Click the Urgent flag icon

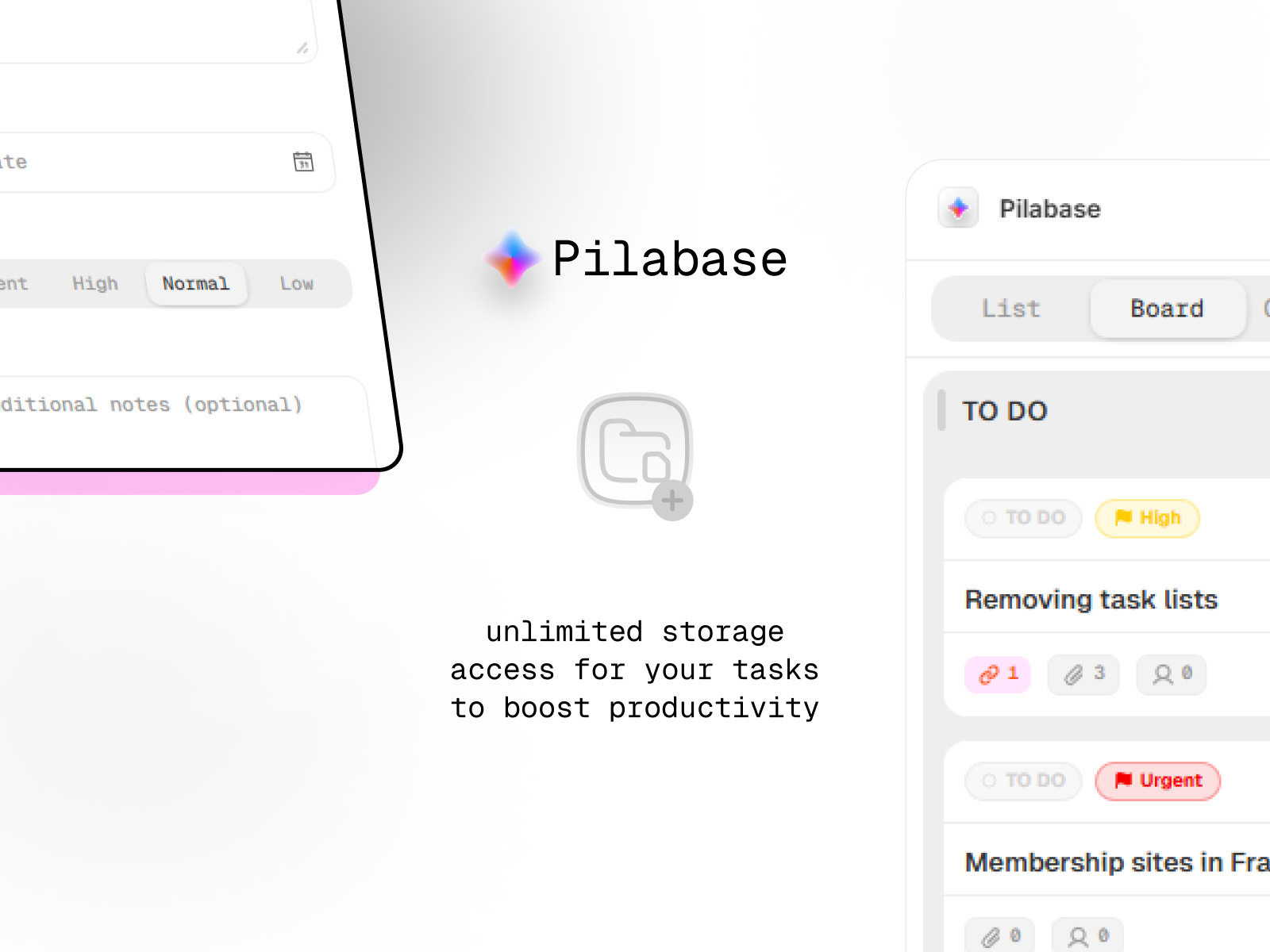tap(1122, 781)
